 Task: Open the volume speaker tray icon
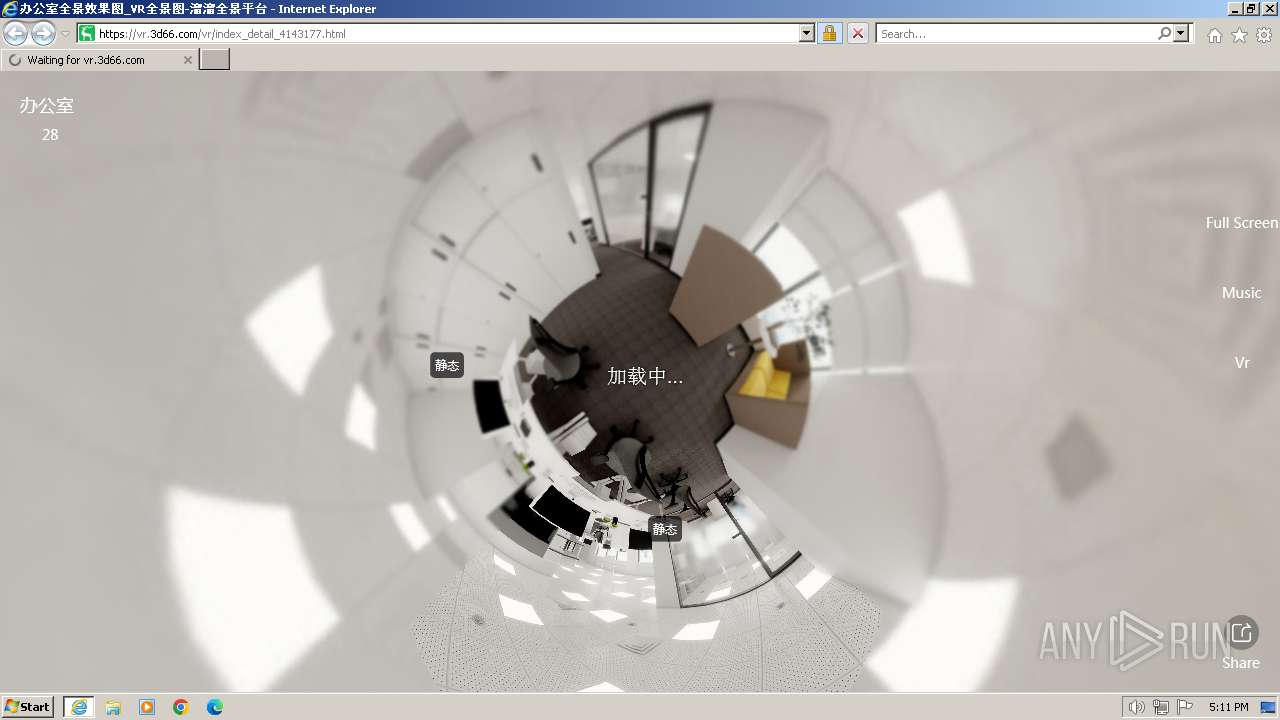tap(1137, 707)
